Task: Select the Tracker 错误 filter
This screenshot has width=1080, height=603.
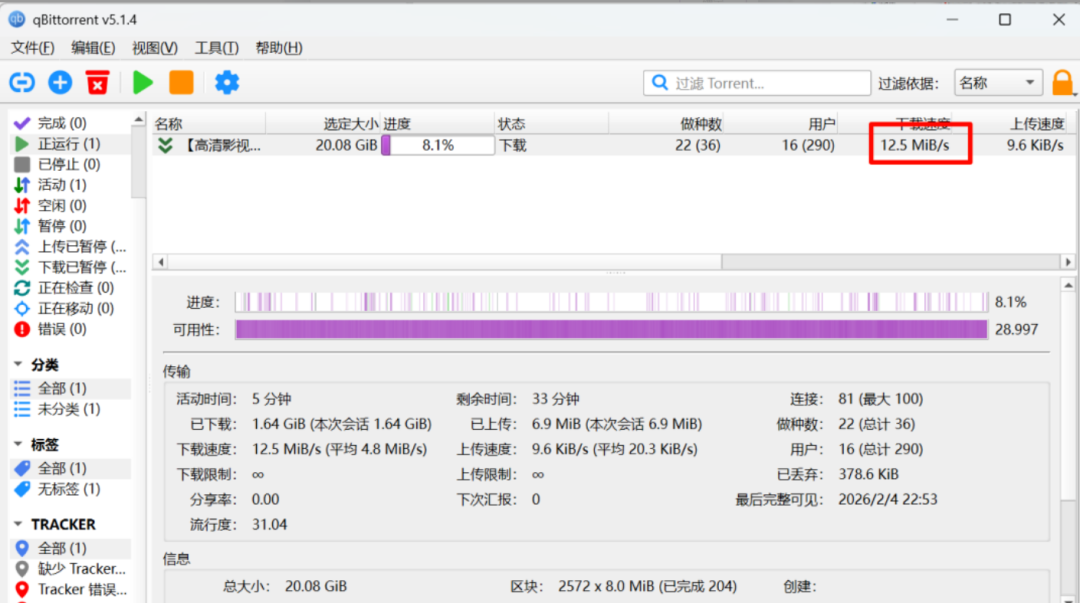Action: click(x=70, y=589)
